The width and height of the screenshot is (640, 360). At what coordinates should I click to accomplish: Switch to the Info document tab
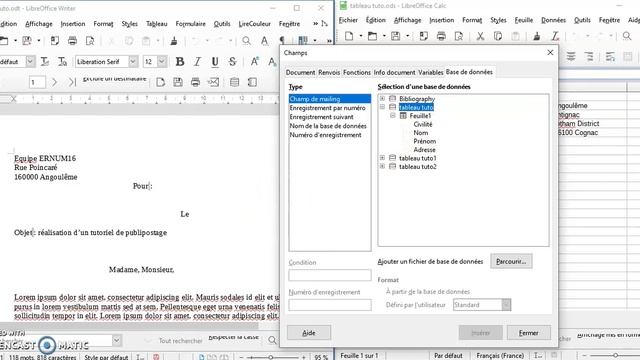394,72
